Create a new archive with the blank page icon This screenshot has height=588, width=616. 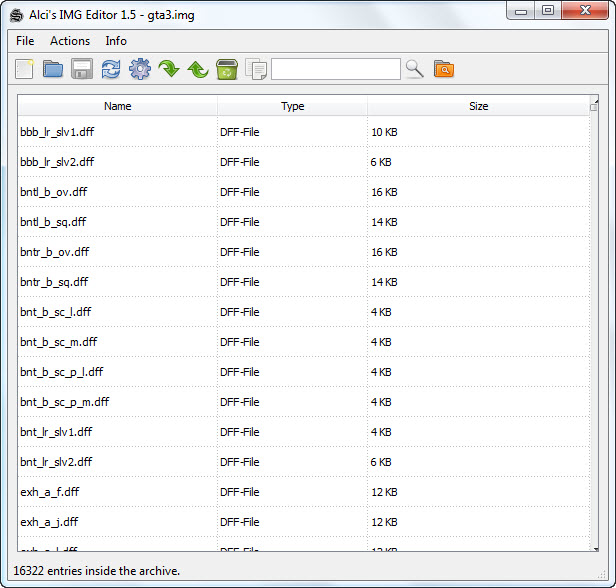coord(24,69)
